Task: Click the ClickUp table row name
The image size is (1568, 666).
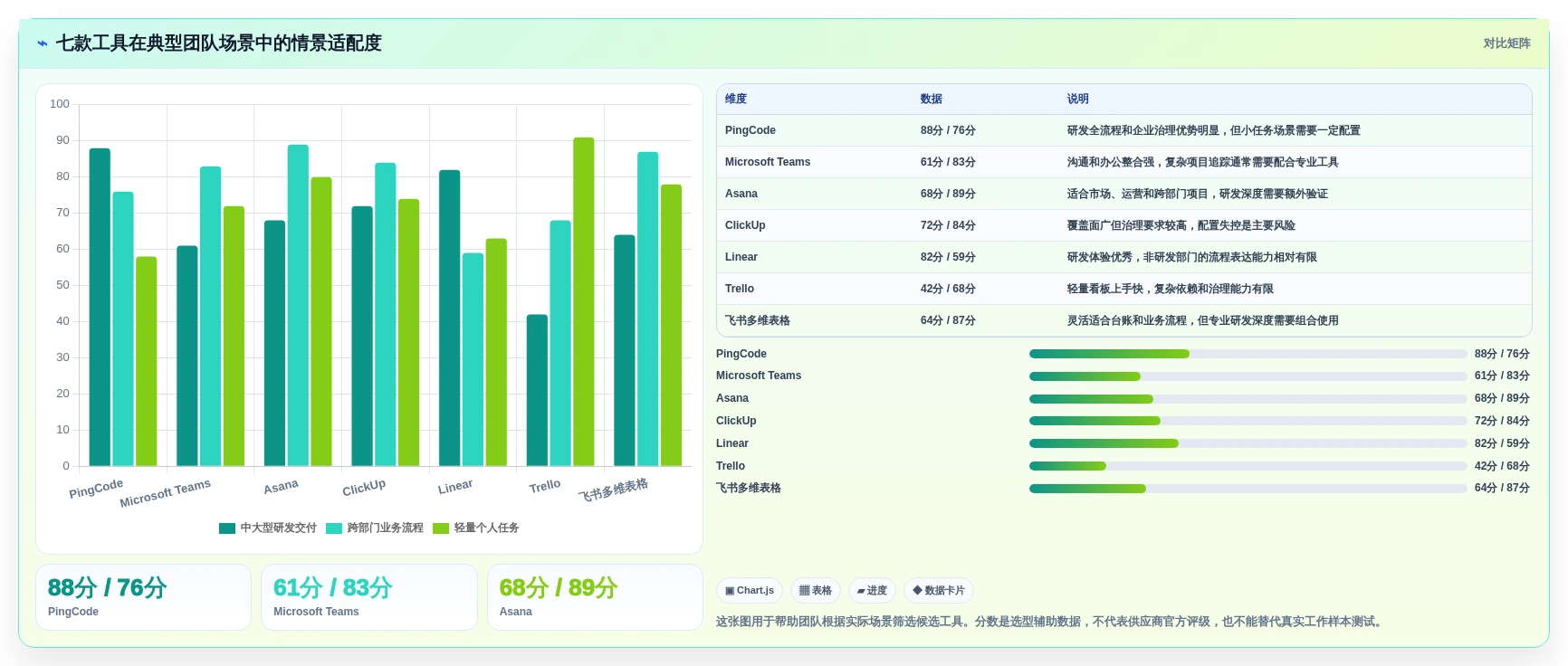Action: click(x=745, y=225)
